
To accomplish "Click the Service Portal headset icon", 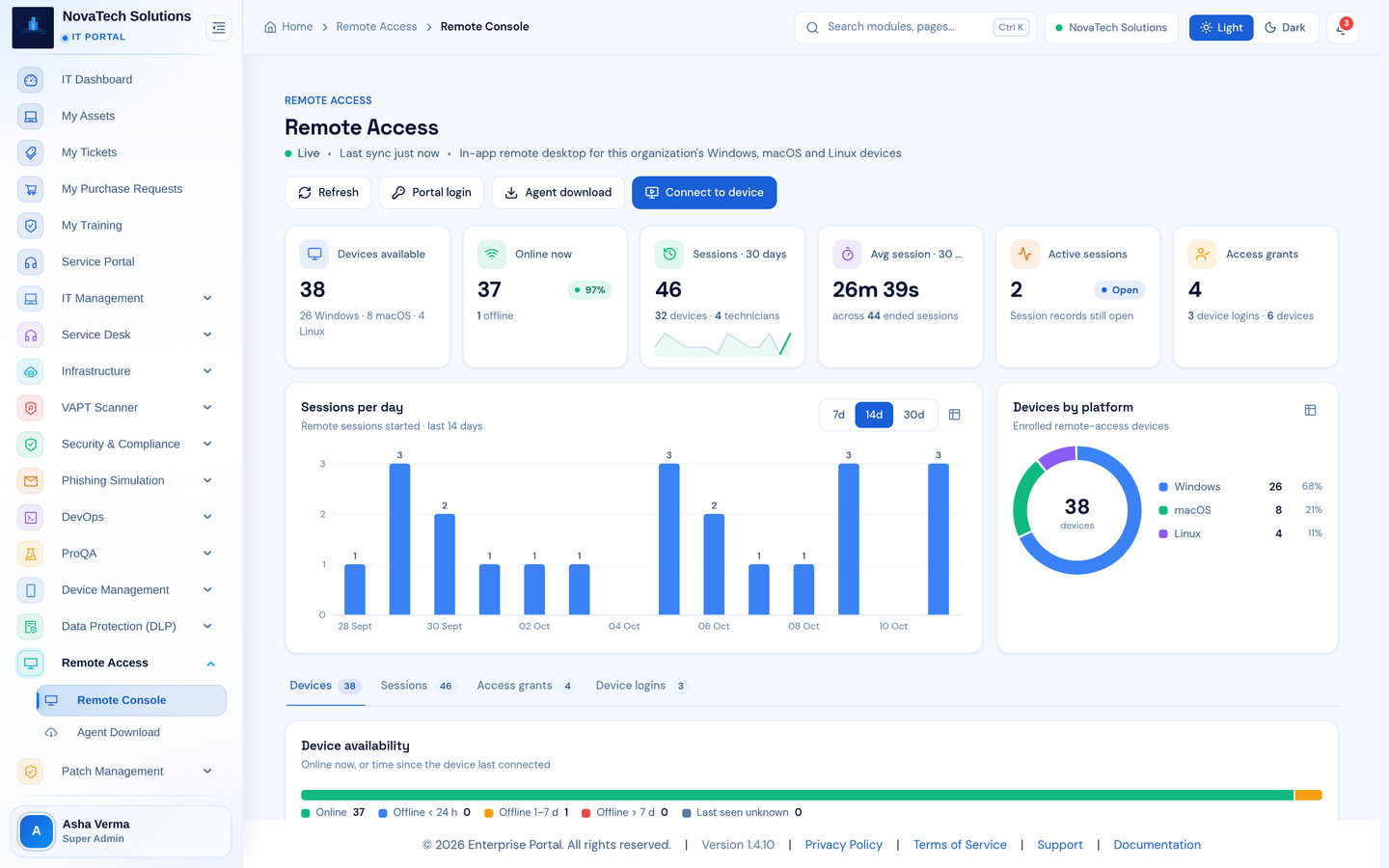I will (31, 262).
